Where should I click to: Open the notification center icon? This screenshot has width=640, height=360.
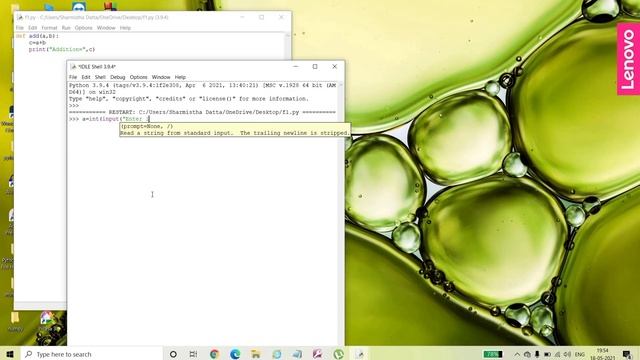click(x=627, y=354)
